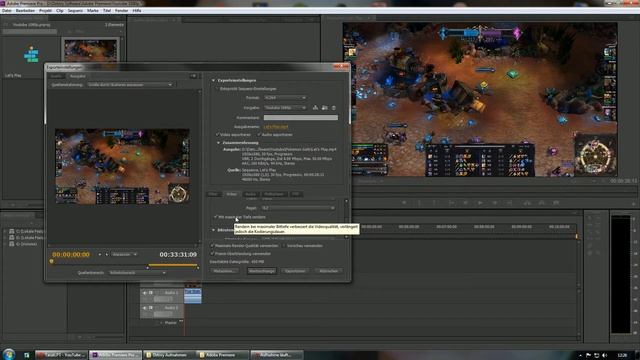The width and height of the screenshot is (640, 360).
Task: Toggle the Entspricht Sequenz-Einstellungen checkbox
Action: pyautogui.click(x=217, y=89)
